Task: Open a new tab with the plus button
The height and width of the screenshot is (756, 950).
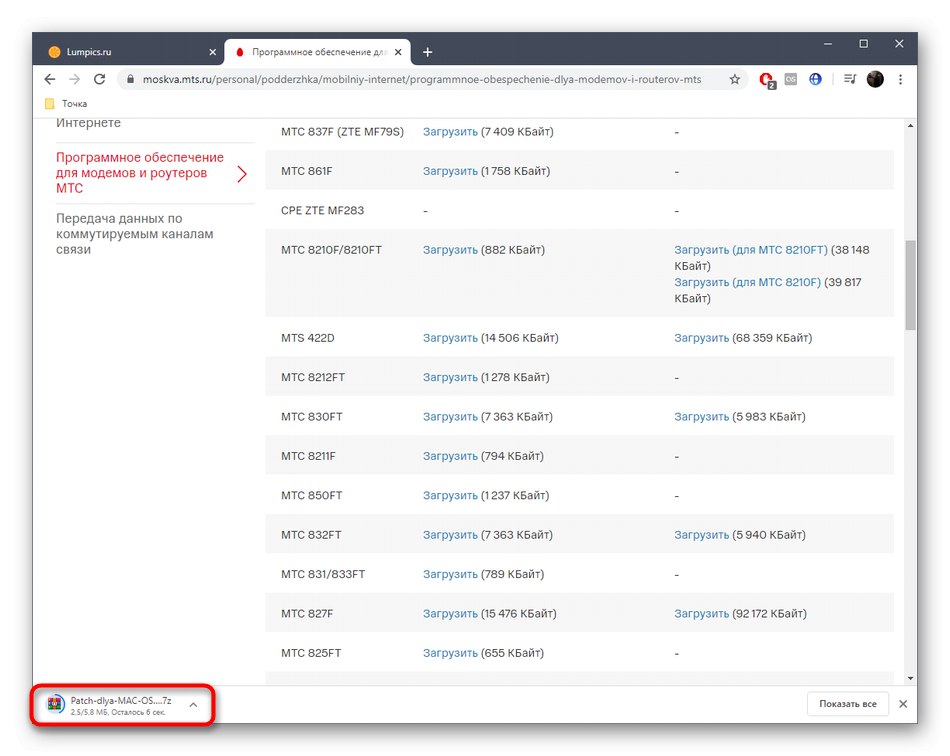Action: coord(427,52)
